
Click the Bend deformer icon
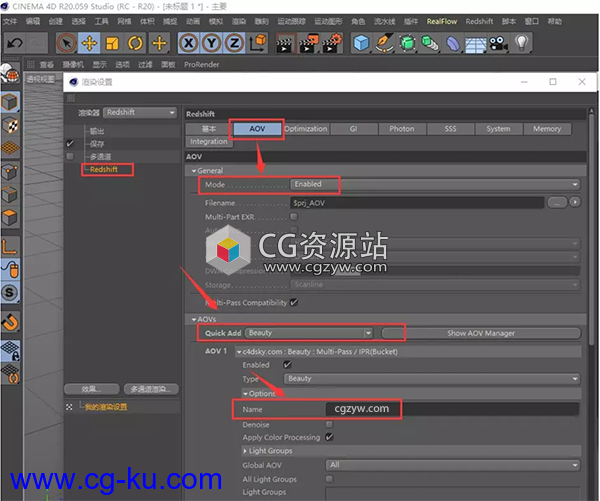(453, 43)
